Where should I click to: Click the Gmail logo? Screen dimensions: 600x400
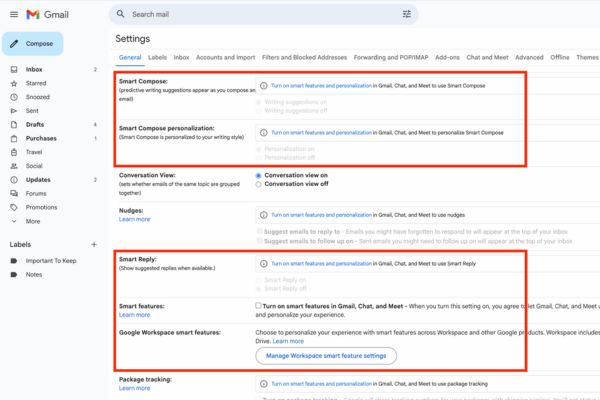(47, 15)
